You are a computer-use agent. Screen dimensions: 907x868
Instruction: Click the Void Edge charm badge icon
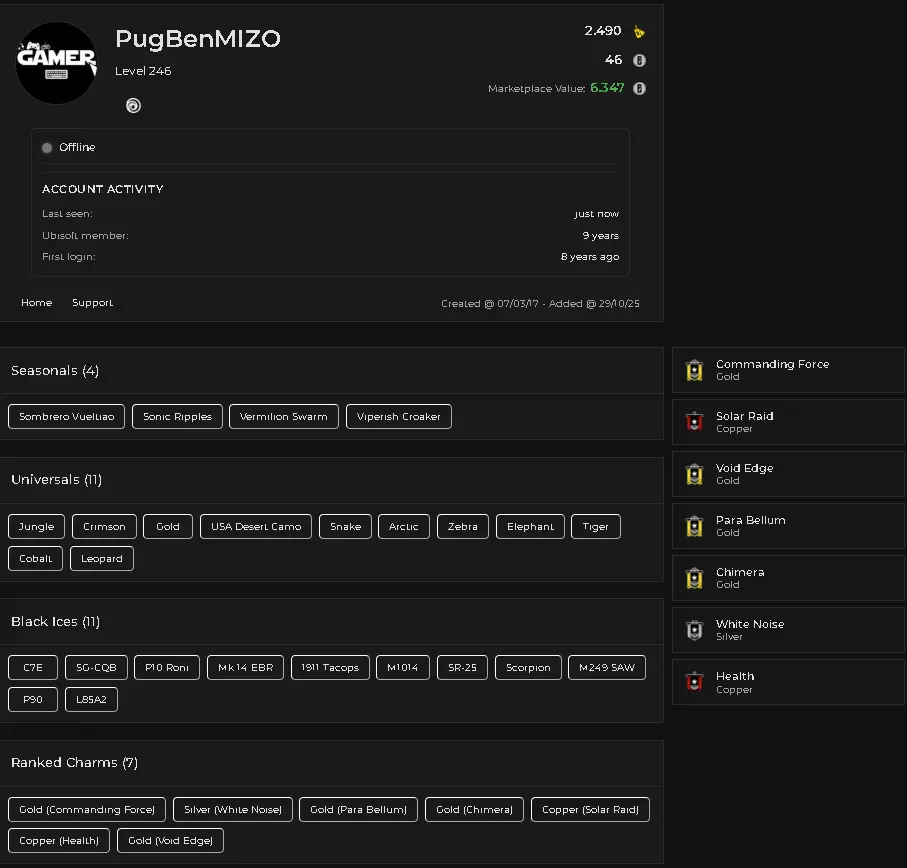coord(695,474)
